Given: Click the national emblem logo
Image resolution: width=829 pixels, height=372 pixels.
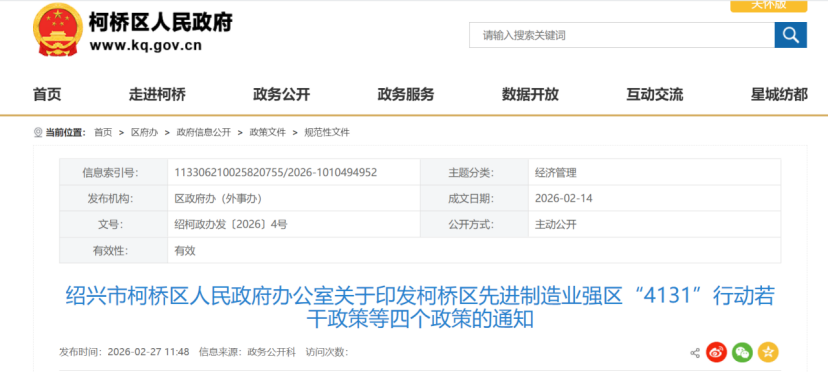Looking at the screenshot, I should click(x=58, y=29).
